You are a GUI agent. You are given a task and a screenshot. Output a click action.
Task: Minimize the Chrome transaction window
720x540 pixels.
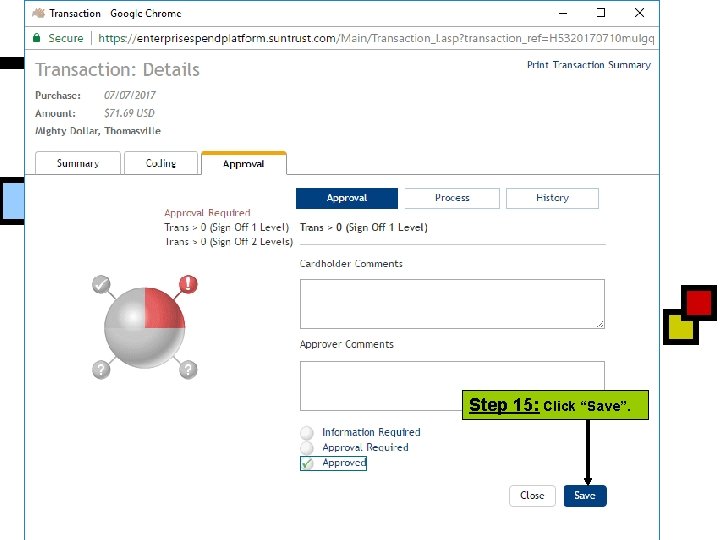coord(563,13)
